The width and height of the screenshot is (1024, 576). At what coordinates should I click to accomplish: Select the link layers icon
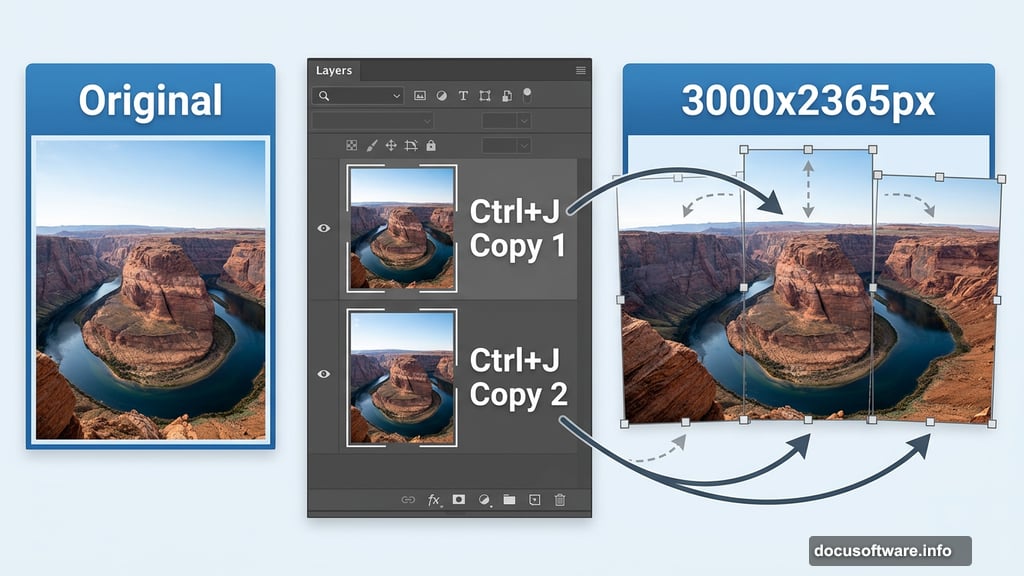coord(408,499)
